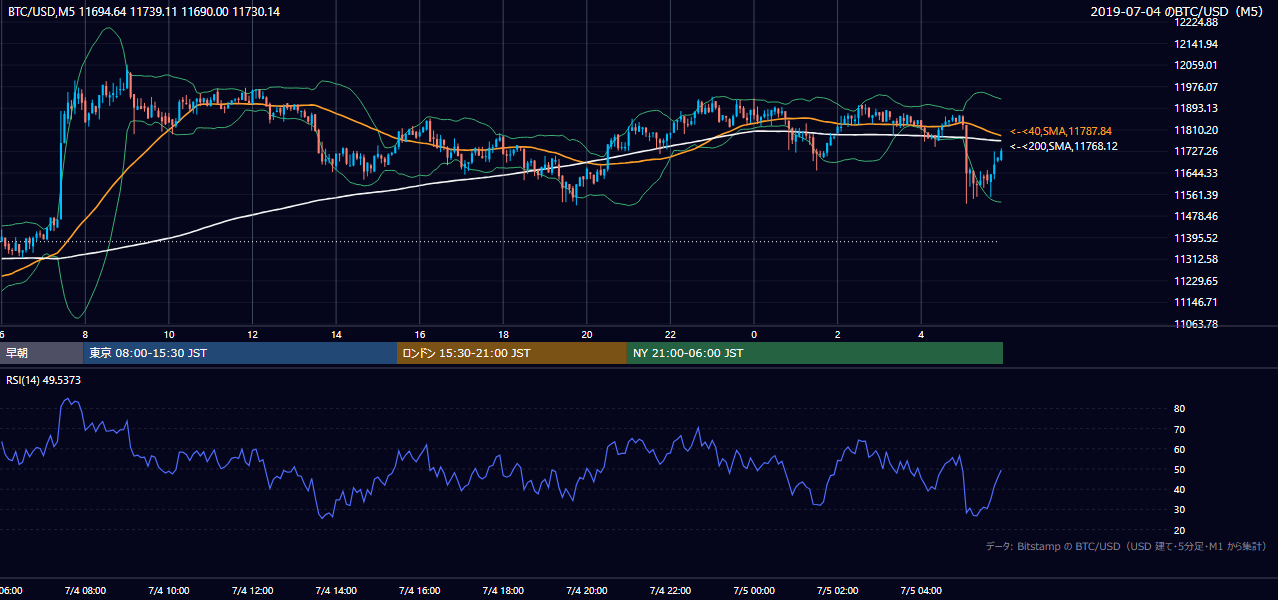Click price axis value 11063.78
Screen dimensions: 1278x600
click(x=1197, y=324)
